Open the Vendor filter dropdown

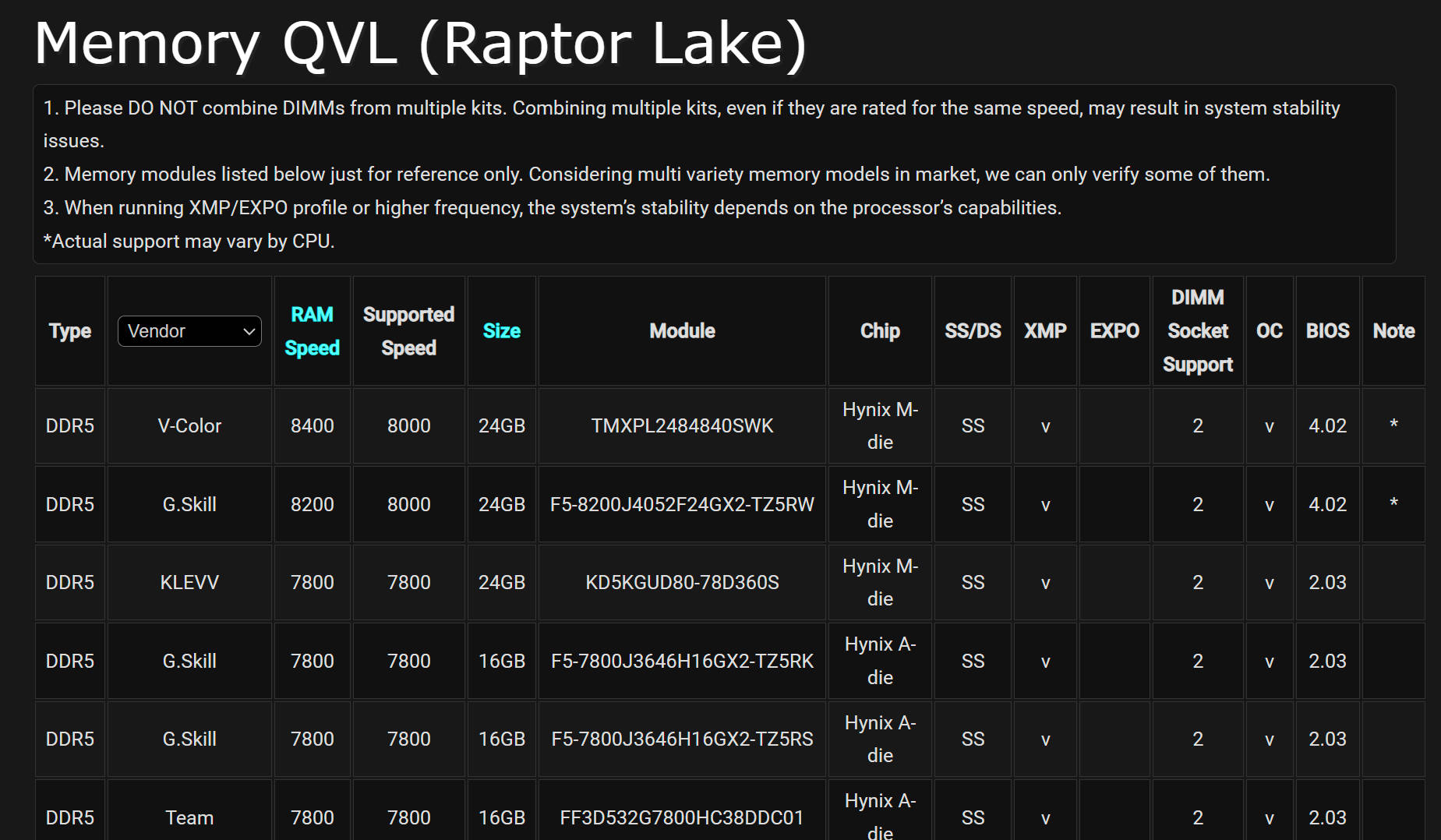point(189,331)
